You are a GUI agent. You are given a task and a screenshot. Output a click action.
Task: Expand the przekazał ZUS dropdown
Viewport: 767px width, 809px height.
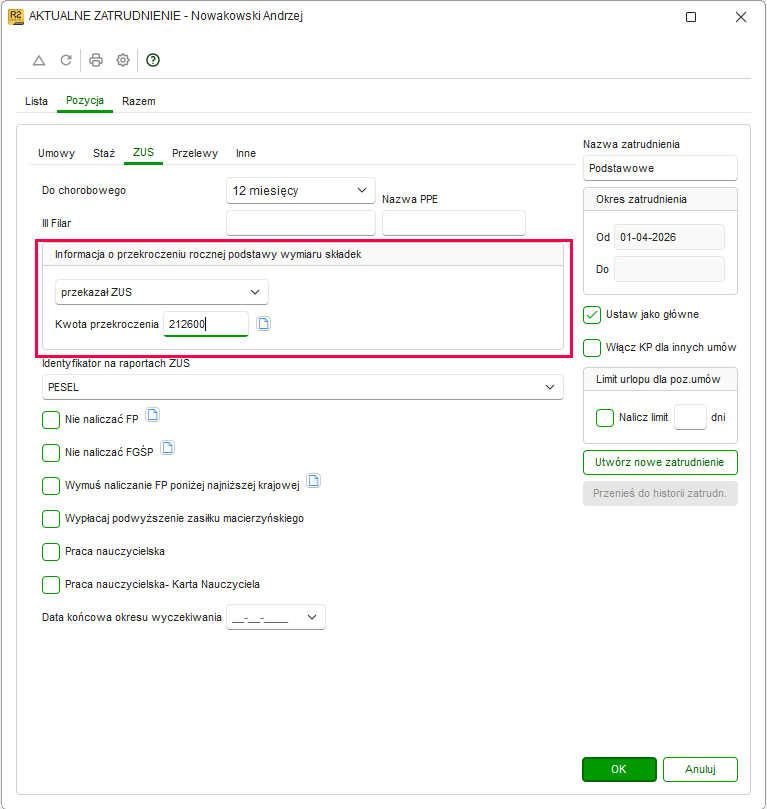click(161, 292)
